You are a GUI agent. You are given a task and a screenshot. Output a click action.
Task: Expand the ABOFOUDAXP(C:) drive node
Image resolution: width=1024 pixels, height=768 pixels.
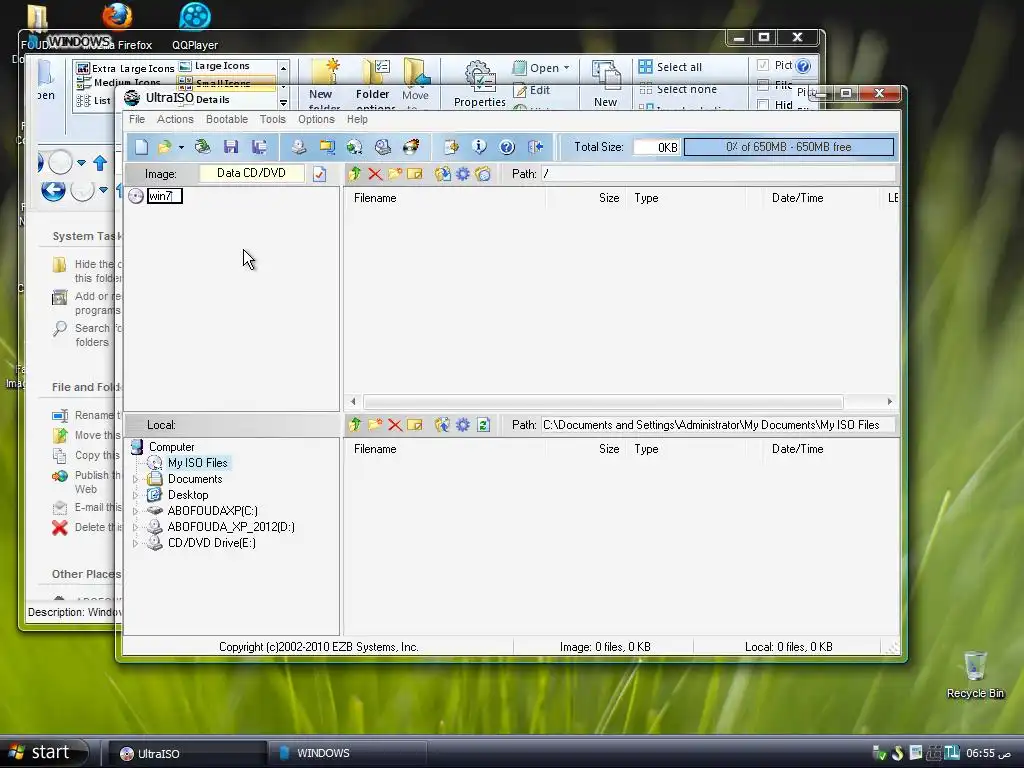136,511
